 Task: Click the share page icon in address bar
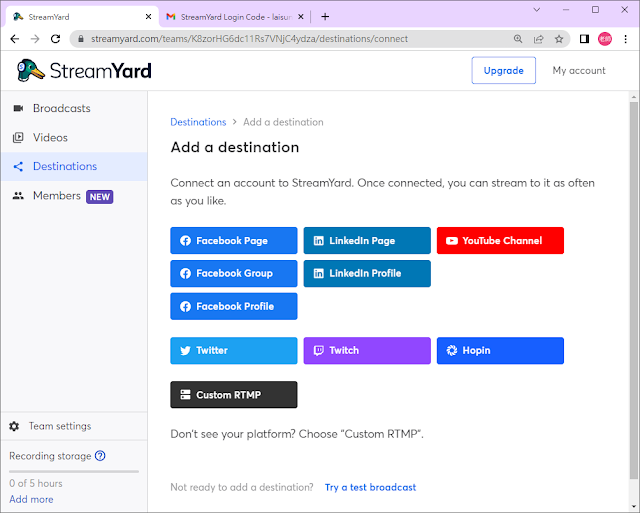click(538, 39)
